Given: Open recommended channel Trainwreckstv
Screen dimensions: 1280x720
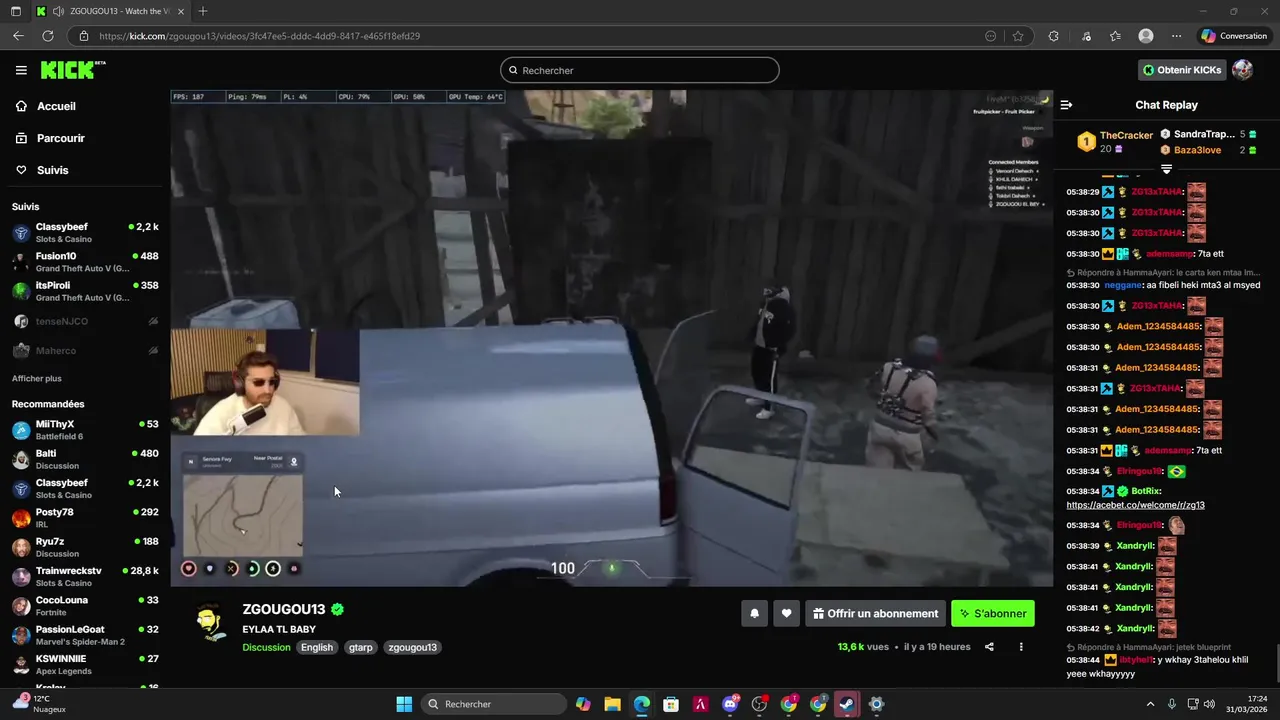Looking at the screenshot, I should (84, 577).
